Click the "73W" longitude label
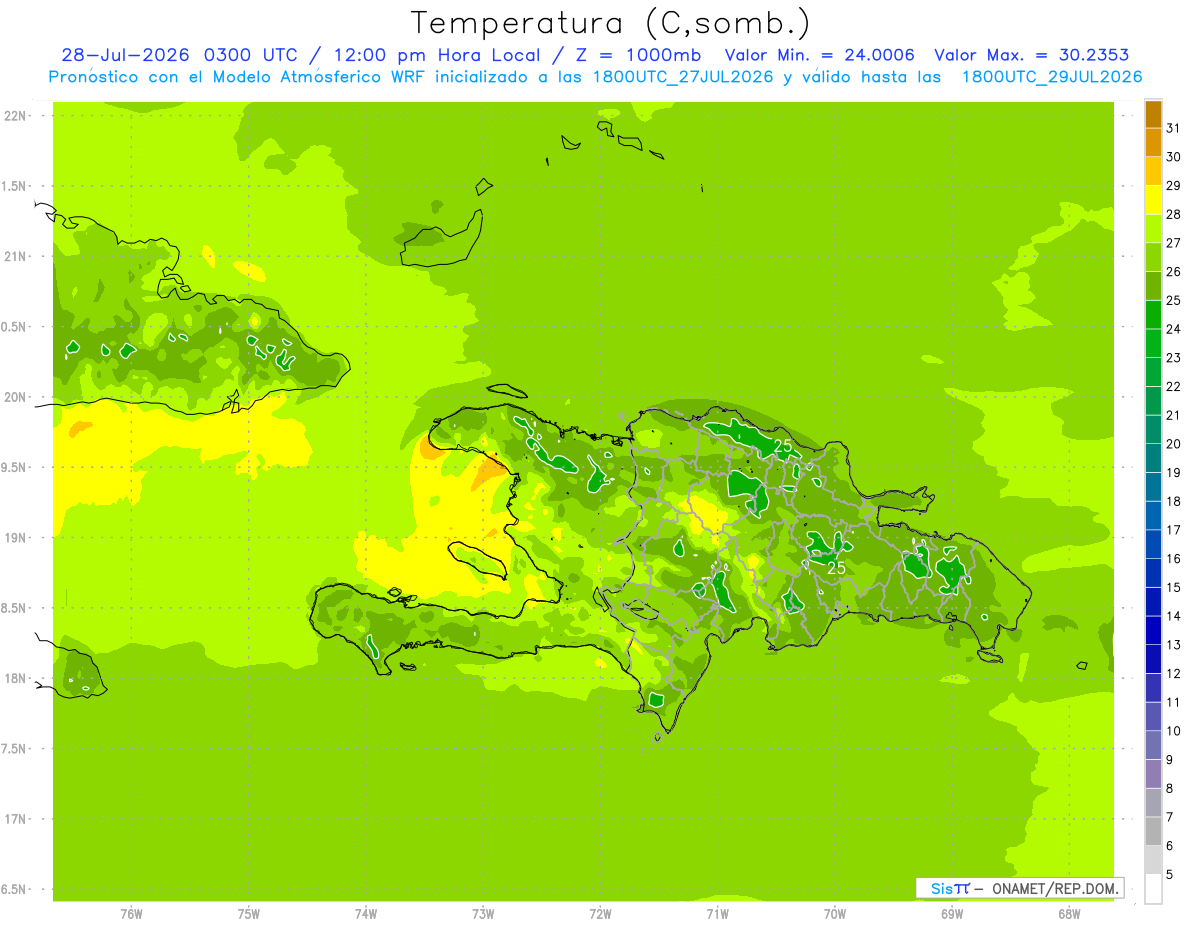This screenshot has width=1200, height=927. tap(483, 913)
